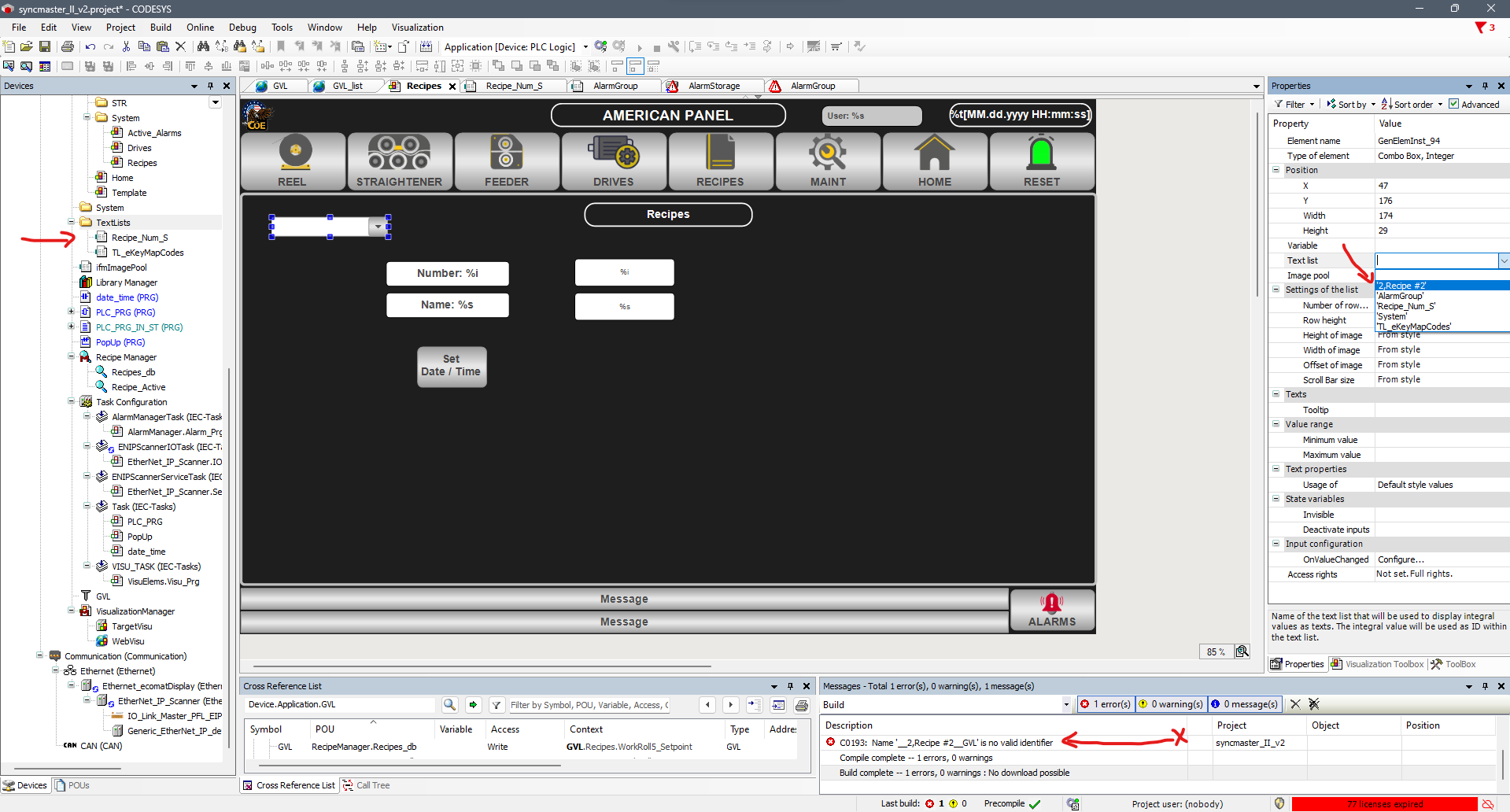Click the Set Date / Time button
Screen dimensions: 1510x812
click(x=452, y=366)
